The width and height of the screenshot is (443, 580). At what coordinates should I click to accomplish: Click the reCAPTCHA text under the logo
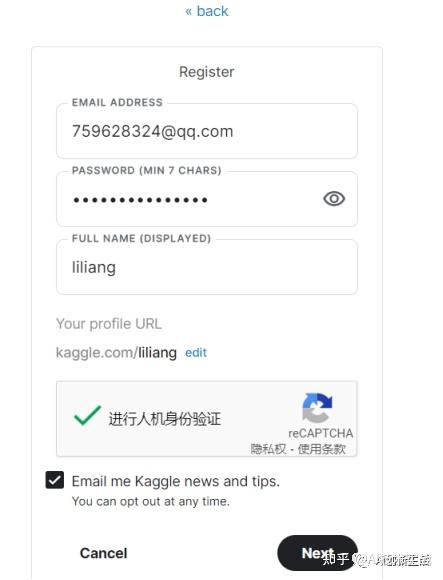click(x=321, y=433)
